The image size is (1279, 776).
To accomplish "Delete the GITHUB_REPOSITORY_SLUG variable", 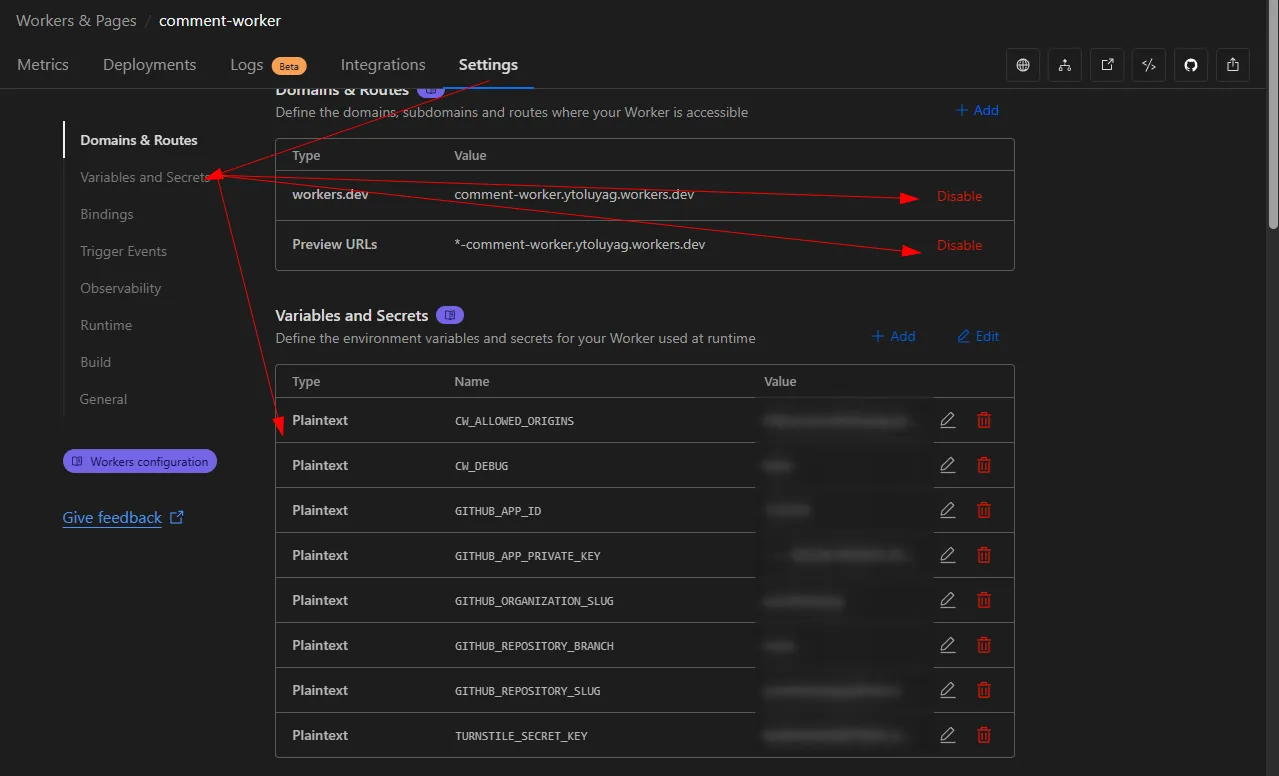I will [984, 690].
